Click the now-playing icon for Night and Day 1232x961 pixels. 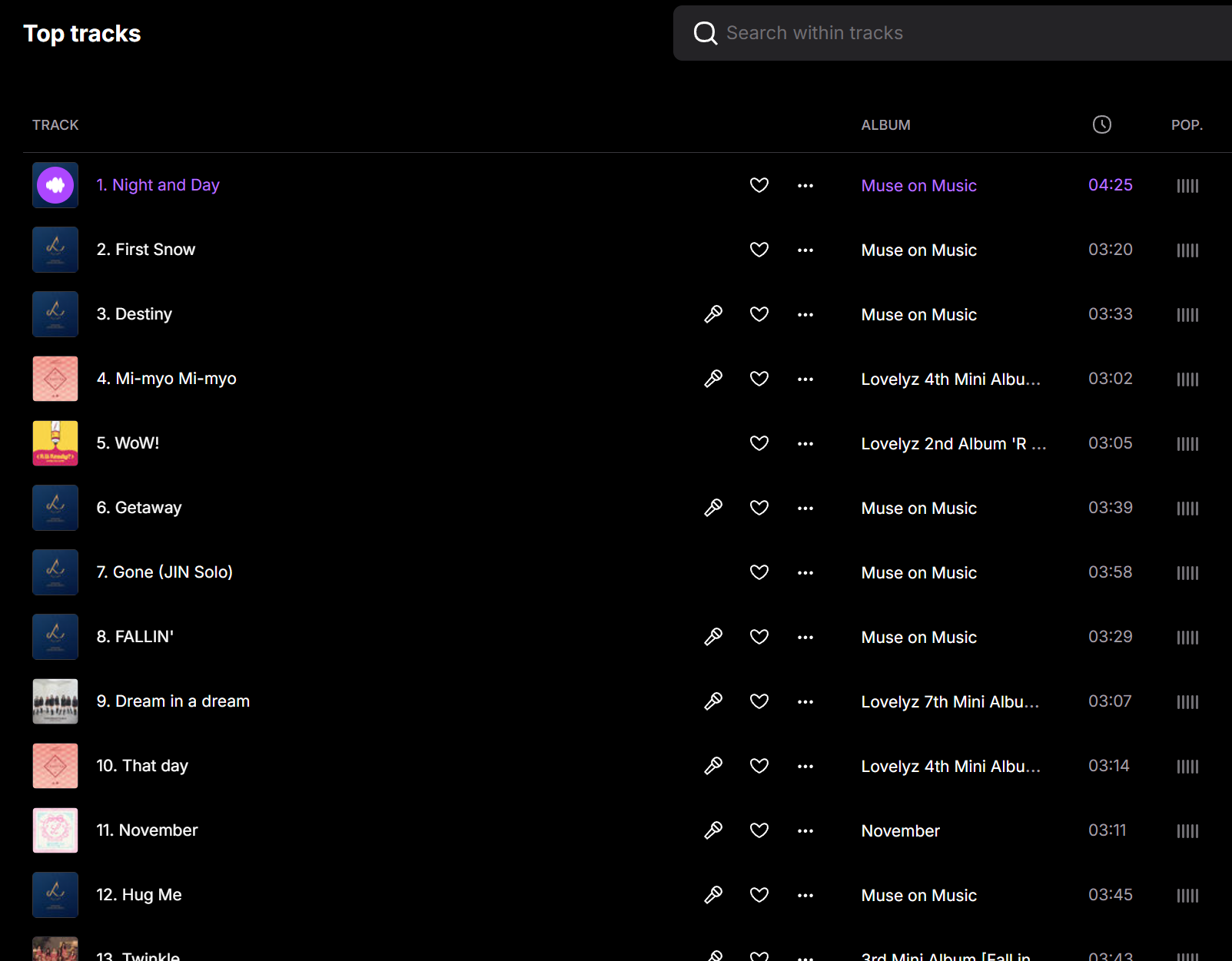[x=55, y=185]
